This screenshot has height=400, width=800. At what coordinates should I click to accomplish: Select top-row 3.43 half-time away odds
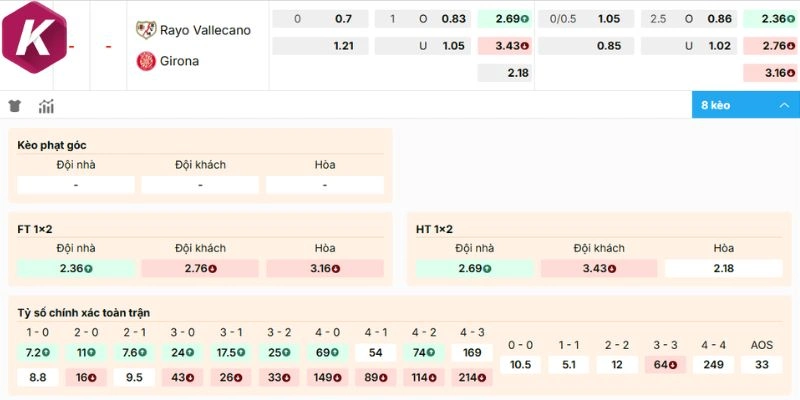click(505, 46)
